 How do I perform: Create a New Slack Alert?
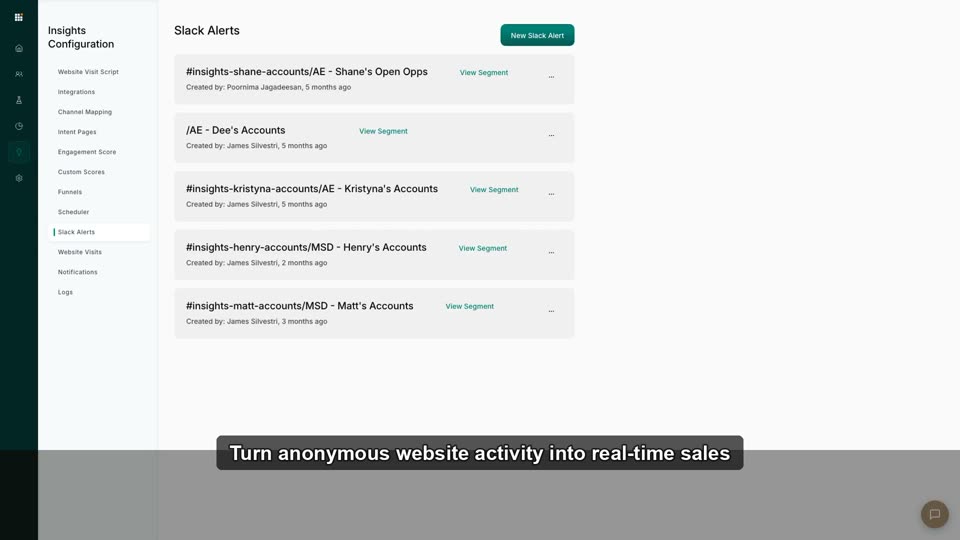click(x=537, y=35)
